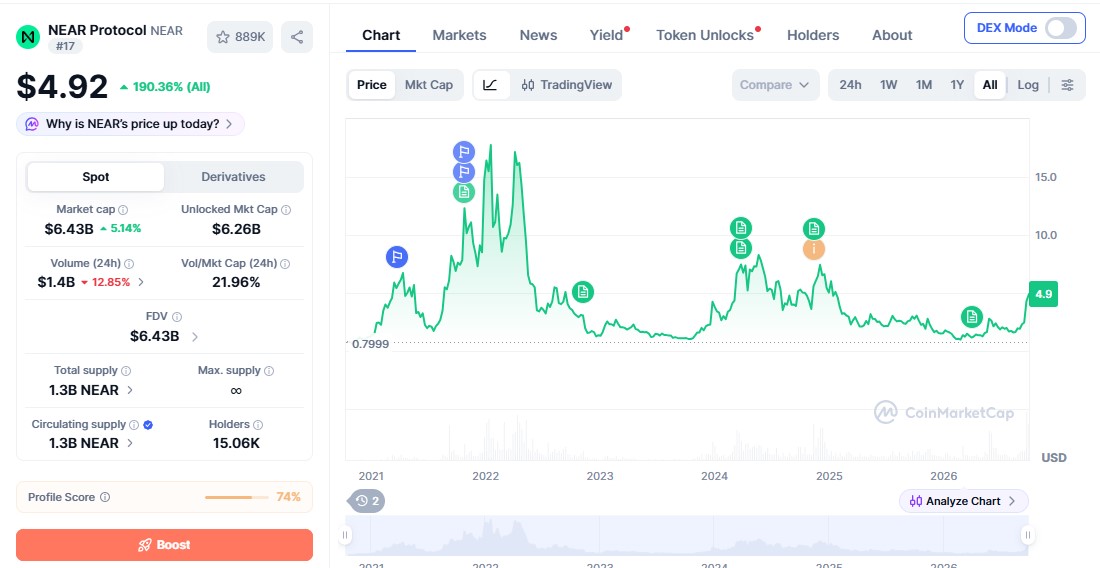Click the Boost button
This screenshot has height=568, width=1100.
[164, 545]
